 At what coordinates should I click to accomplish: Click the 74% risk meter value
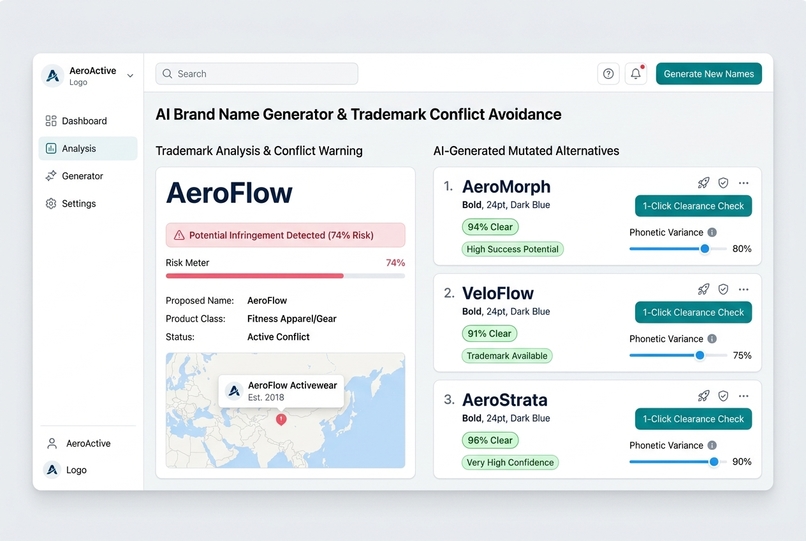pyautogui.click(x=395, y=263)
